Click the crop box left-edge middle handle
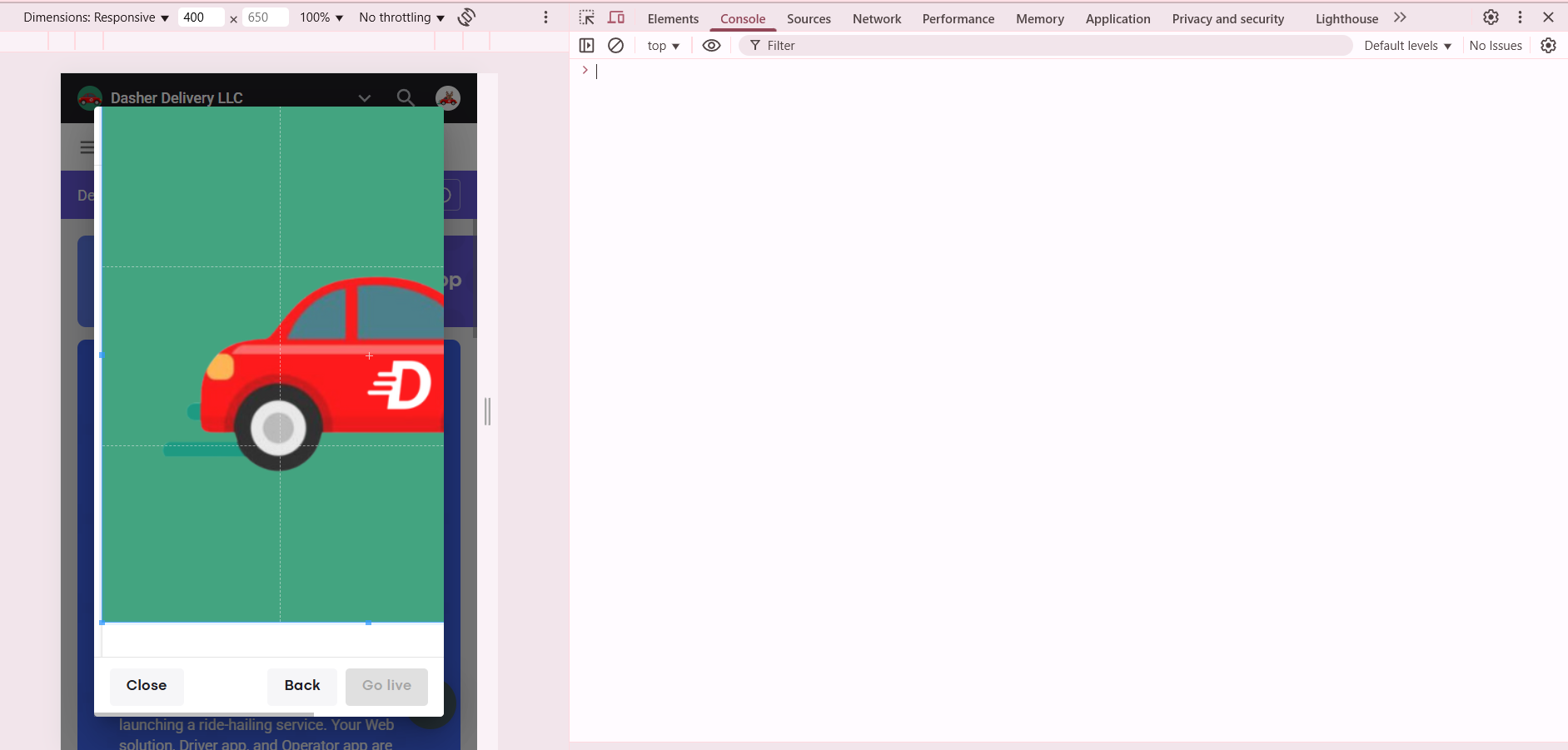Viewport: 1568px width, 750px height. coord(102,355)
